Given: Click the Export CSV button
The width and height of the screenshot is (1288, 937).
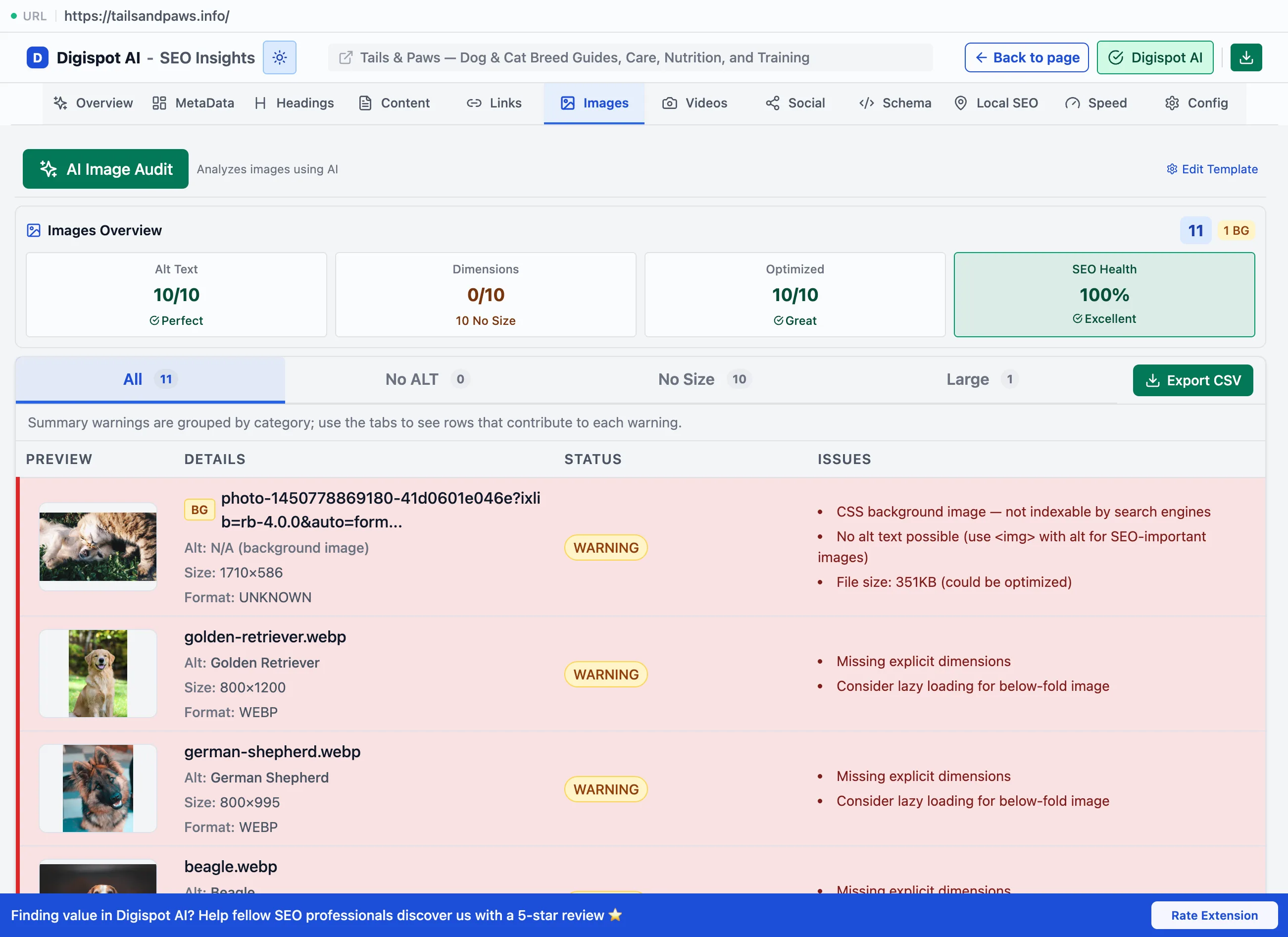Looking at the screenshot, I should click(x=1192, y=380).
